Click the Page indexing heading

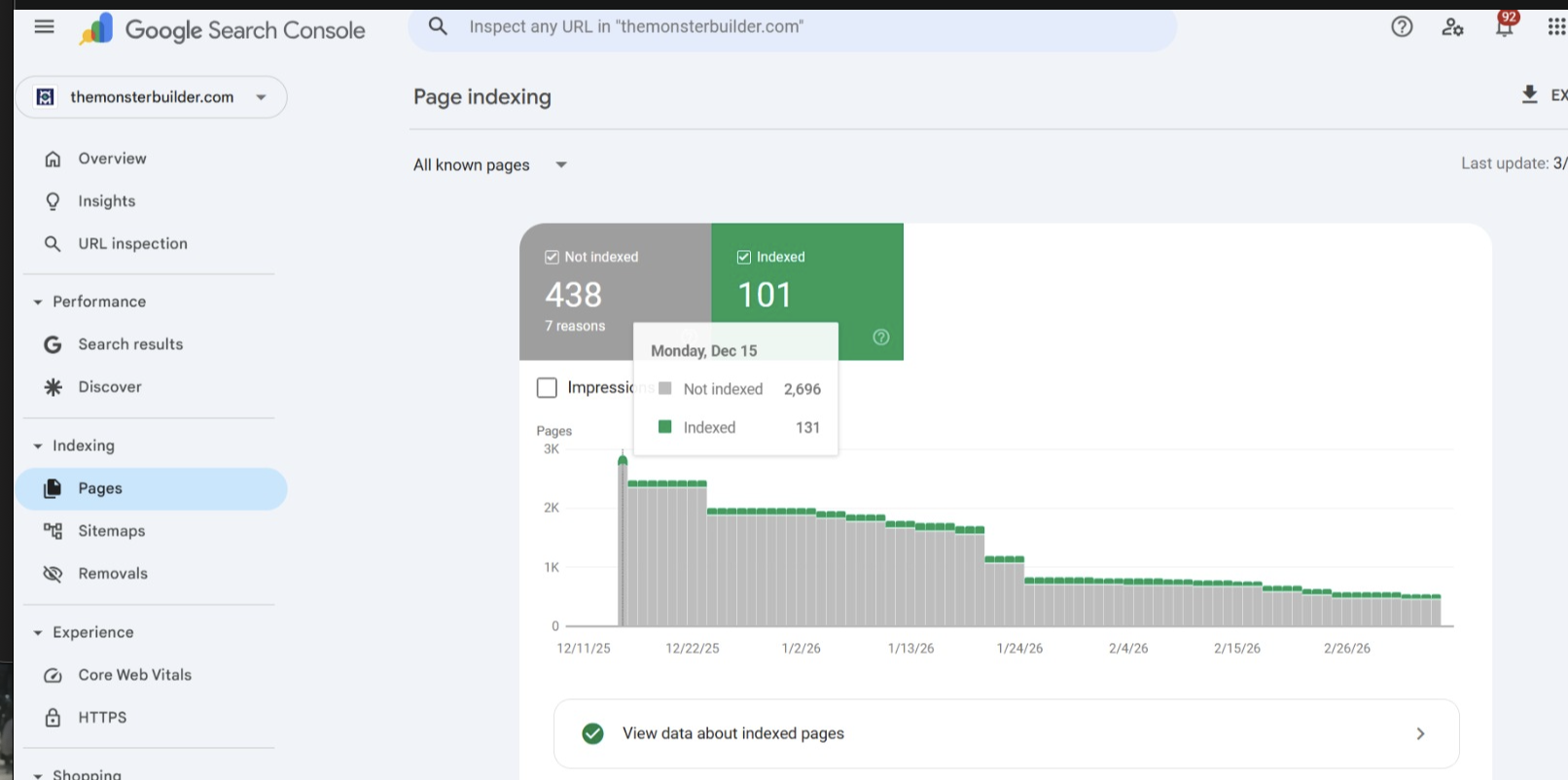click(482, 97)
